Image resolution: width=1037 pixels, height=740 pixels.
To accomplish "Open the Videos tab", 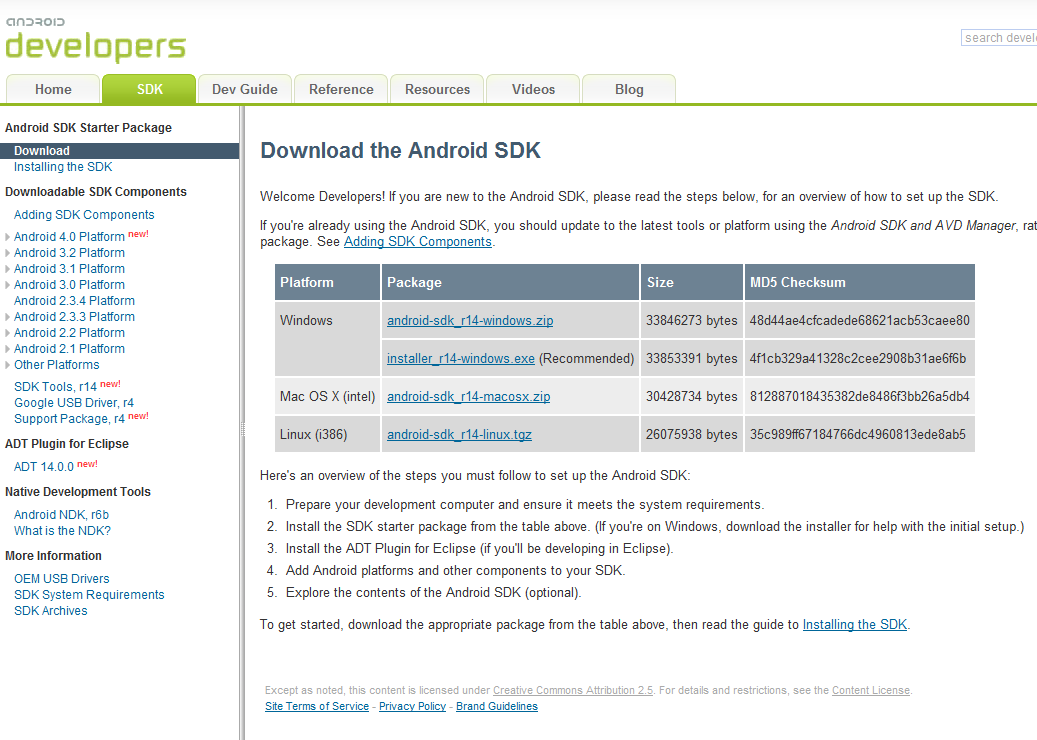I will pyautogui.click(x=533, y=89).
